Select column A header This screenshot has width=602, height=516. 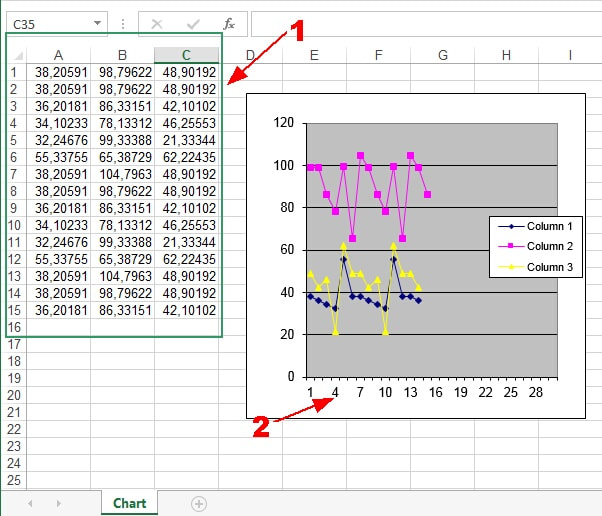58,55
